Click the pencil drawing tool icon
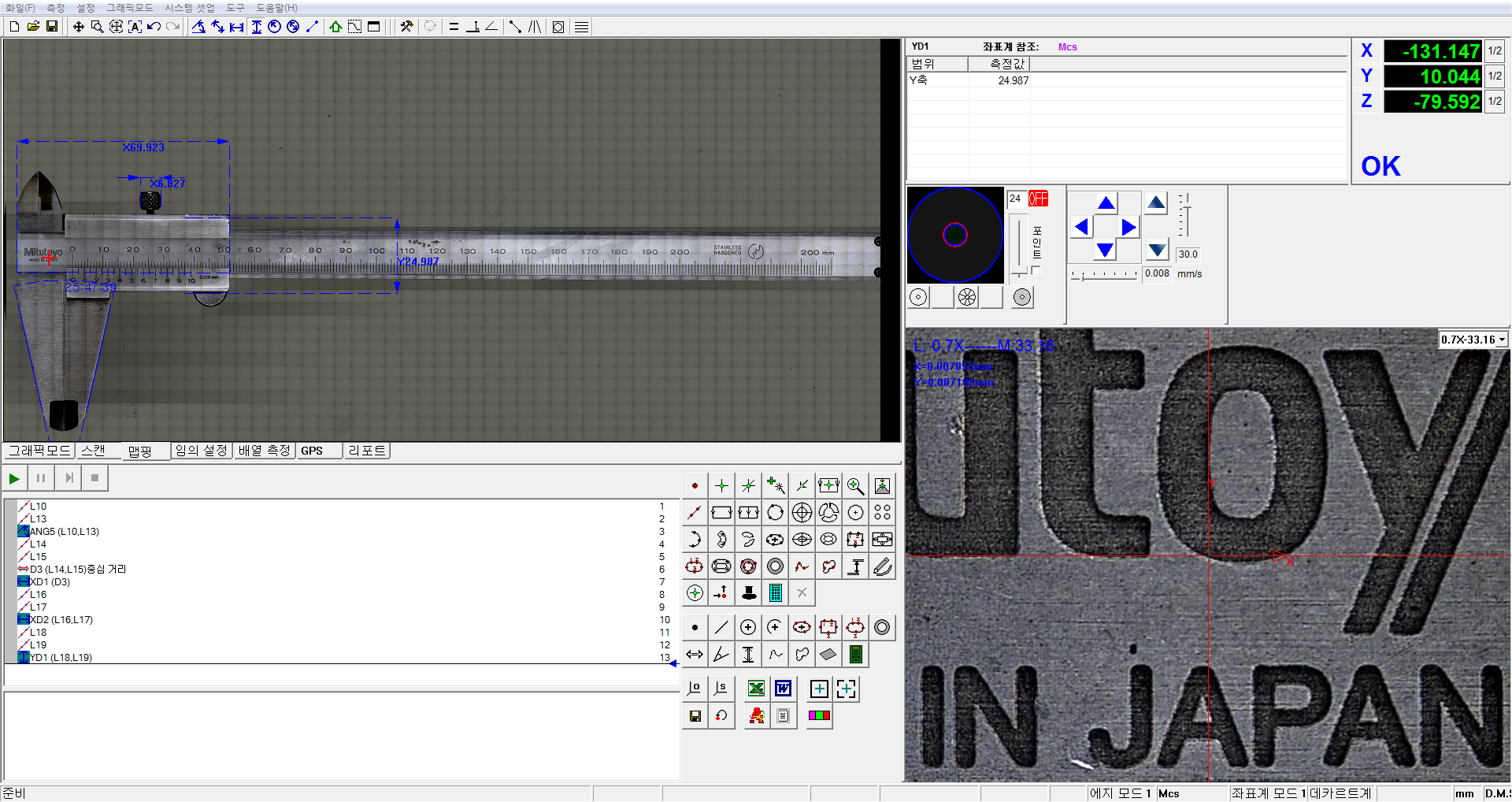1512x802 pixels. (882, 566)
